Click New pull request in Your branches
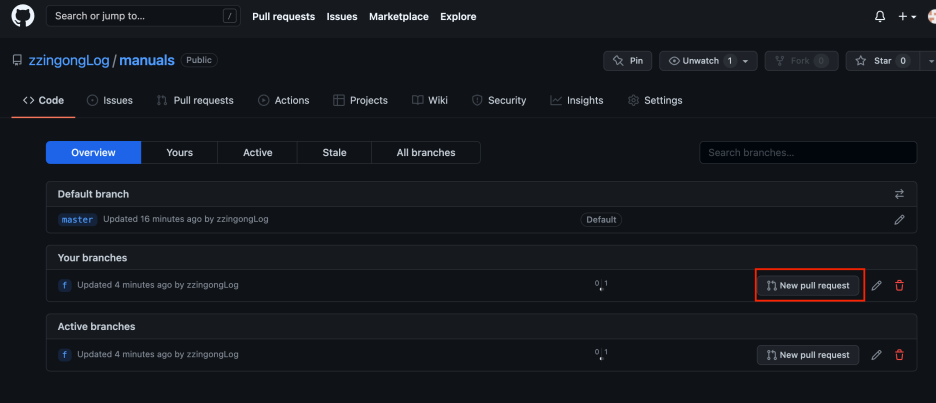This screenshot has height=403, width=936. 808,285
